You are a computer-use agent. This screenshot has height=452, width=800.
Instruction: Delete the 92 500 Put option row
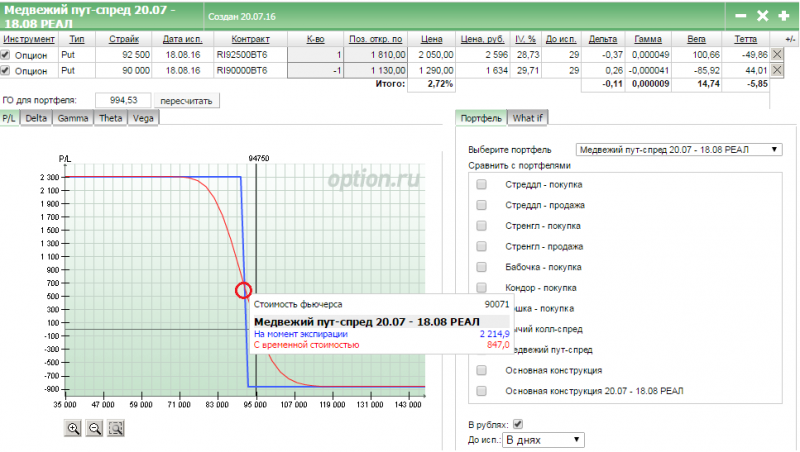[x=777, y=54]
